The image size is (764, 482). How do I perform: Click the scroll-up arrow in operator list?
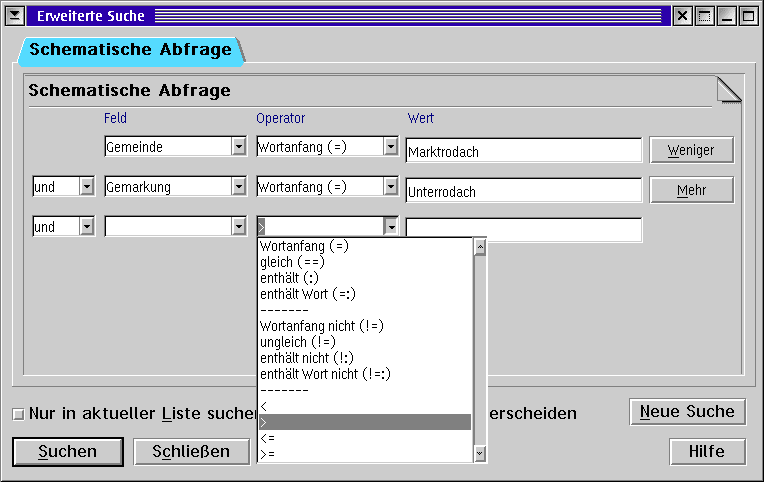480,248
